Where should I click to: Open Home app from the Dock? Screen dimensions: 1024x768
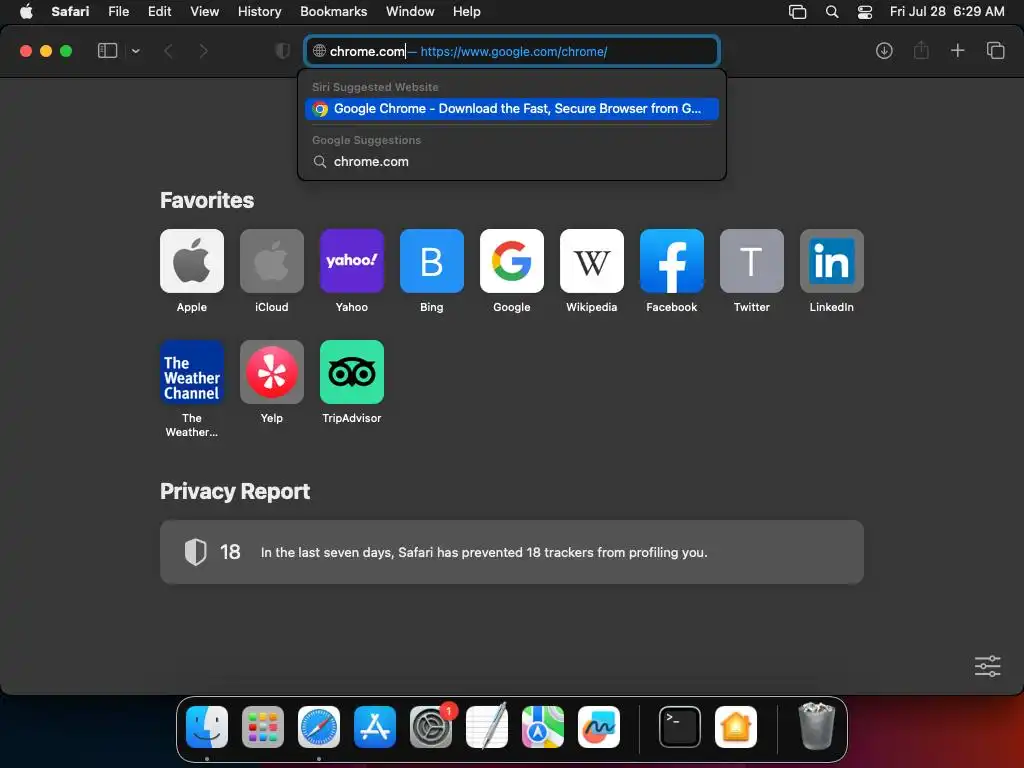736,727
